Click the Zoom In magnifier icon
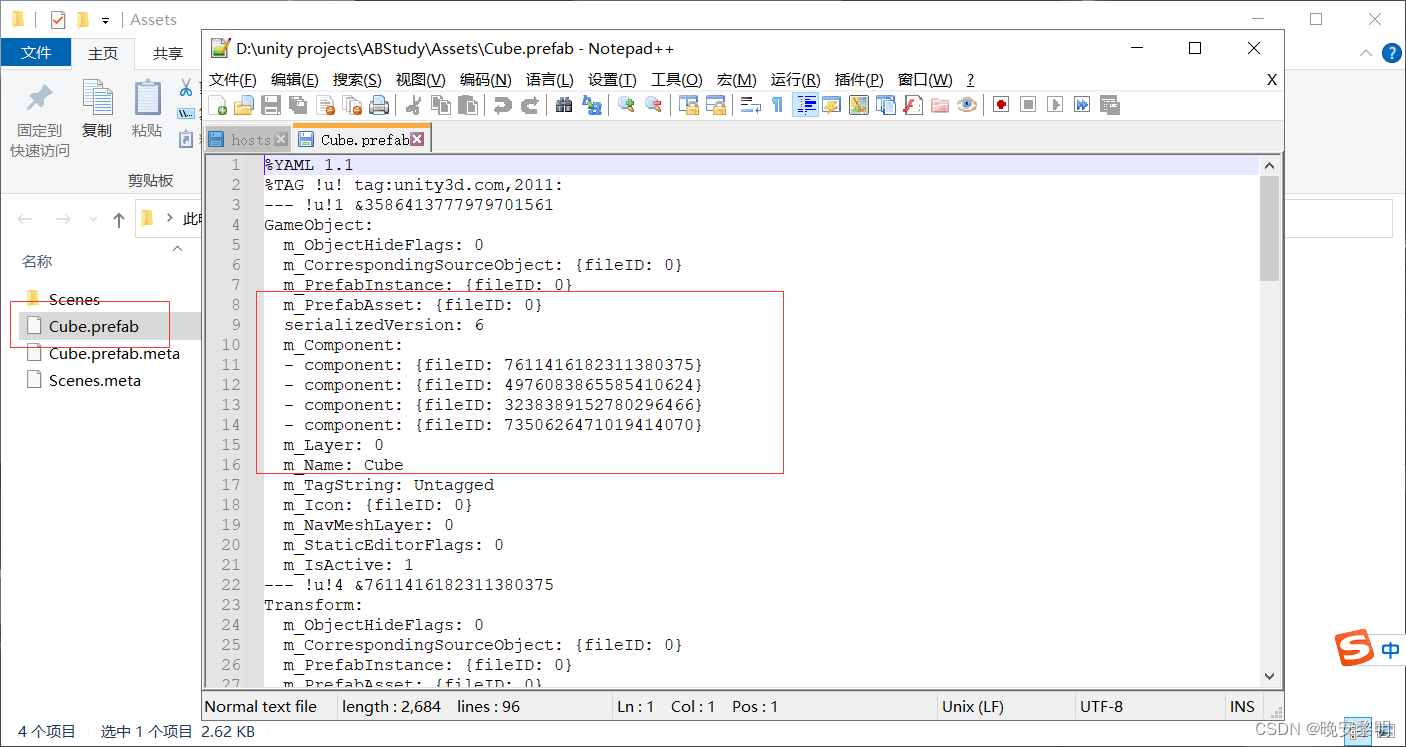Image resolution: width=1406 pixels, height=747 pixels. point(626,105)
